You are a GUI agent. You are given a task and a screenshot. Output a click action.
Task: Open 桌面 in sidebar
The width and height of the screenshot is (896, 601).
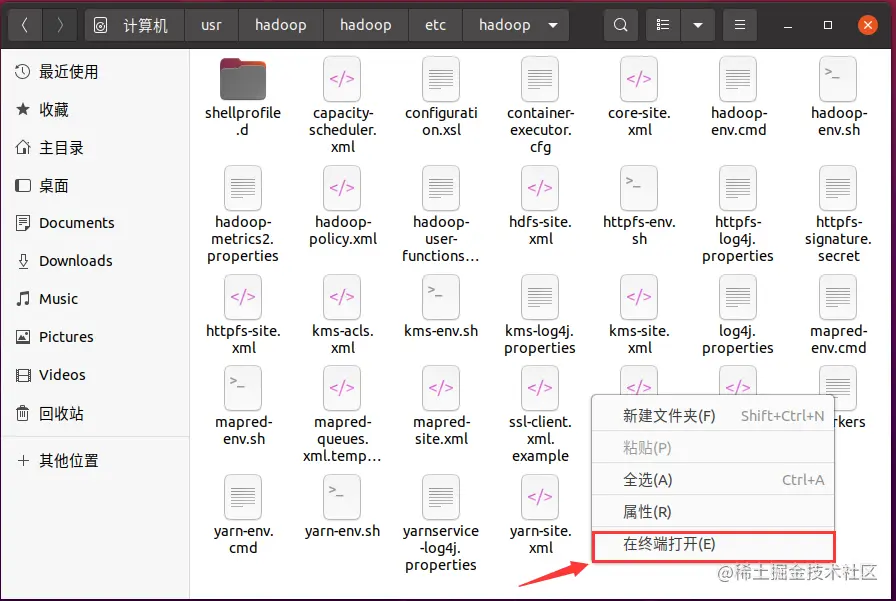pos(95,186)
